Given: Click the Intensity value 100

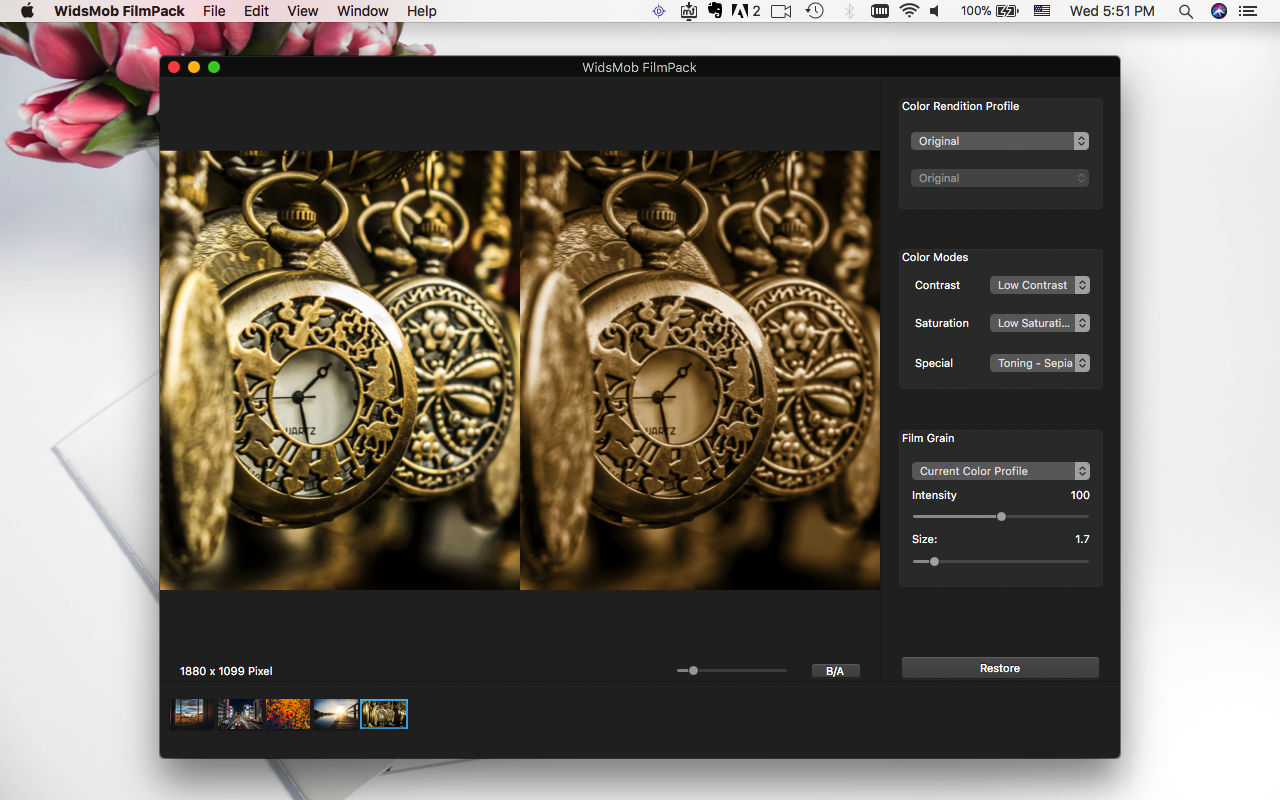Looking at the screenshot, I should (x=1080, y=495).
